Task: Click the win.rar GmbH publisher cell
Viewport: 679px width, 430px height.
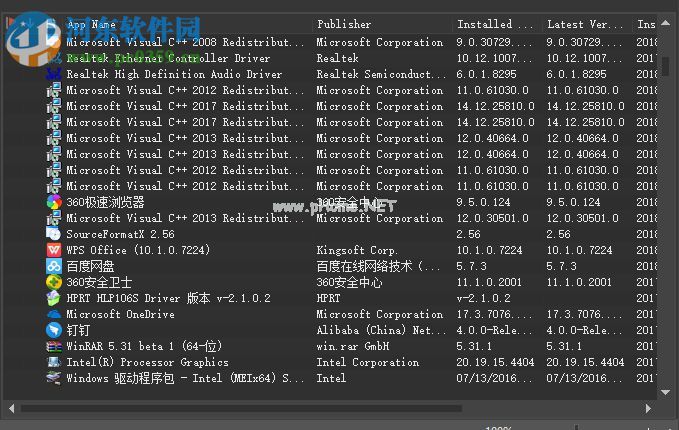Action: tap(353, 346)
